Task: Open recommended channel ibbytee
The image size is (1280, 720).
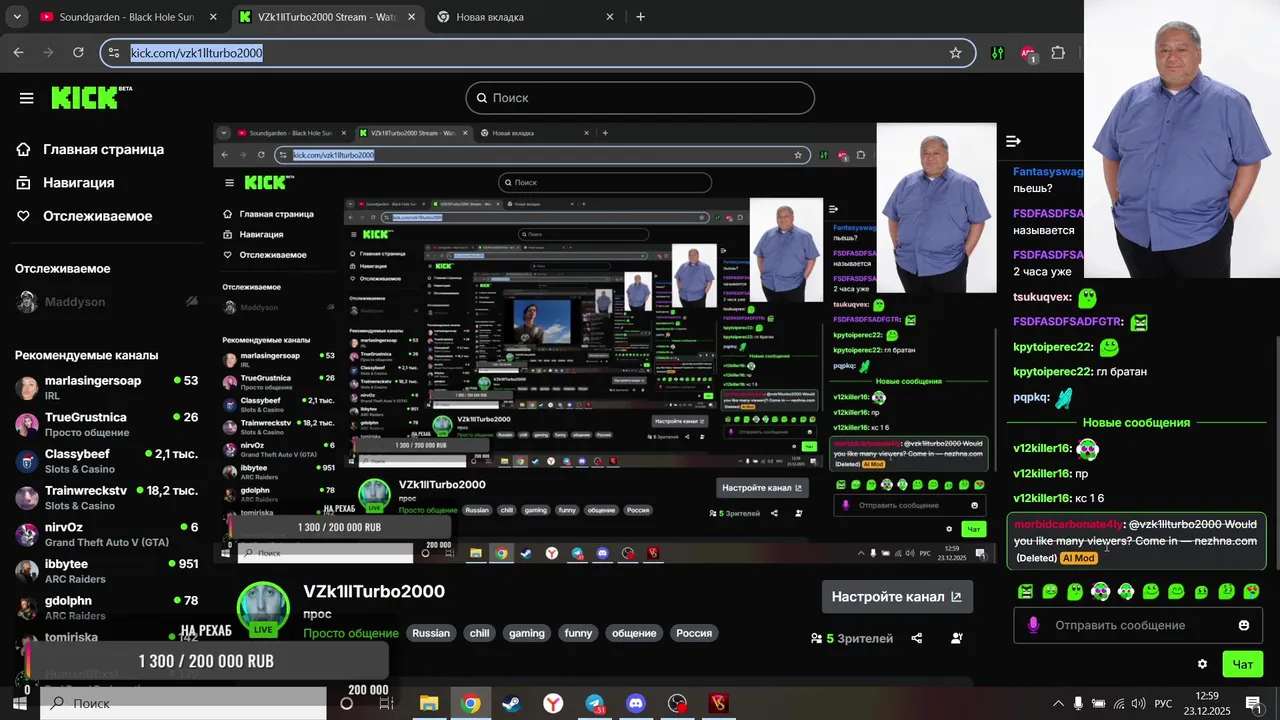Action: (x=106, y=571)
